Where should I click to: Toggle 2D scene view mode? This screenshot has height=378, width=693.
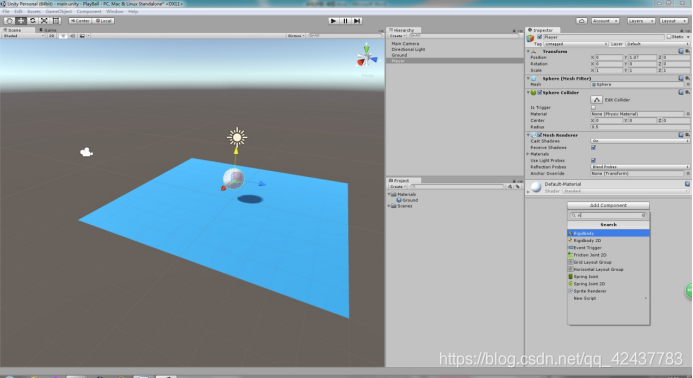(x=52, y=36)
